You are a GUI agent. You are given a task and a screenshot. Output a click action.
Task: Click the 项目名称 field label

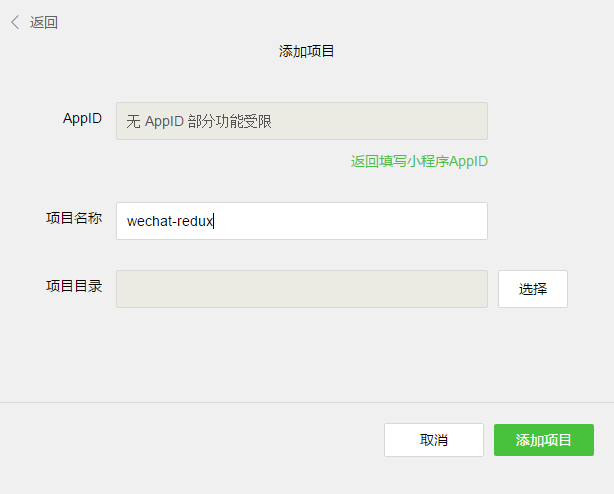74,218
